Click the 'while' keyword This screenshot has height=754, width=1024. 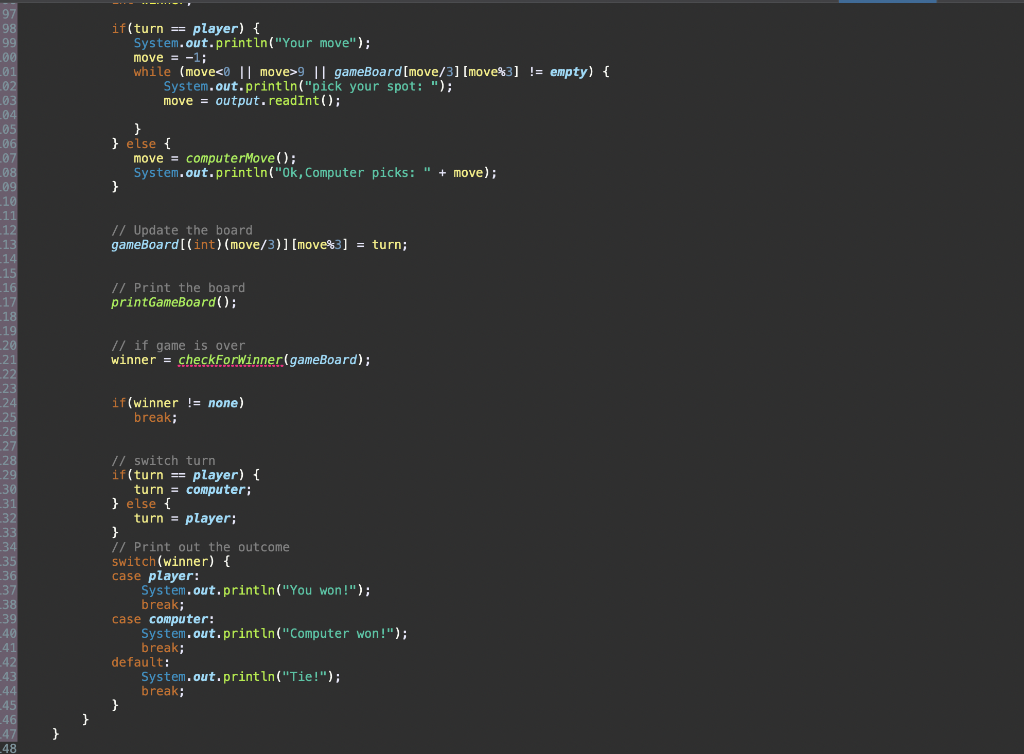point(152,72)
